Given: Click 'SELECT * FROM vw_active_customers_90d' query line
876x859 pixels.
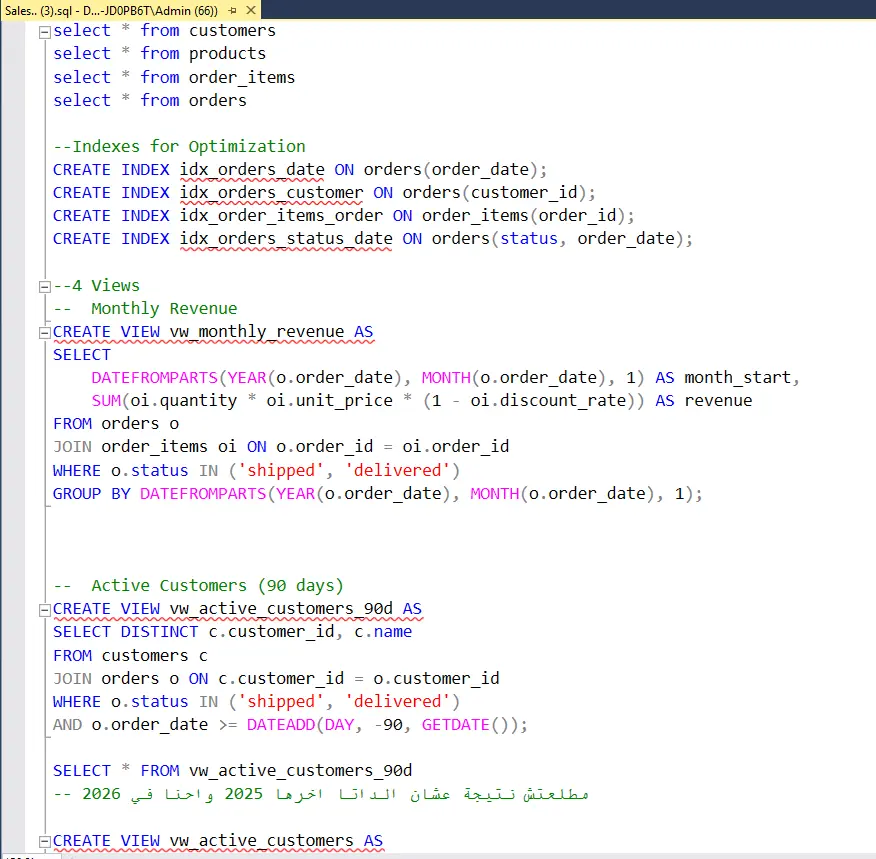Looking at the screenshot, I should [232, 771].
